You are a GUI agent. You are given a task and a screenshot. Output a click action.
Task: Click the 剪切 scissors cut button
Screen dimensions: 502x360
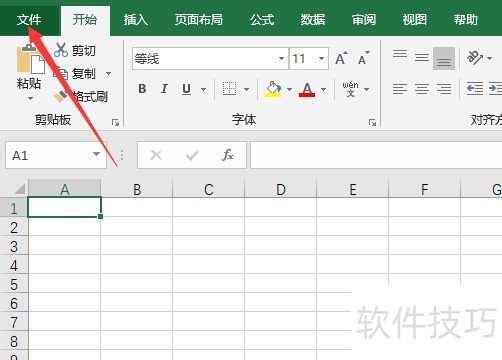[75, 50]
